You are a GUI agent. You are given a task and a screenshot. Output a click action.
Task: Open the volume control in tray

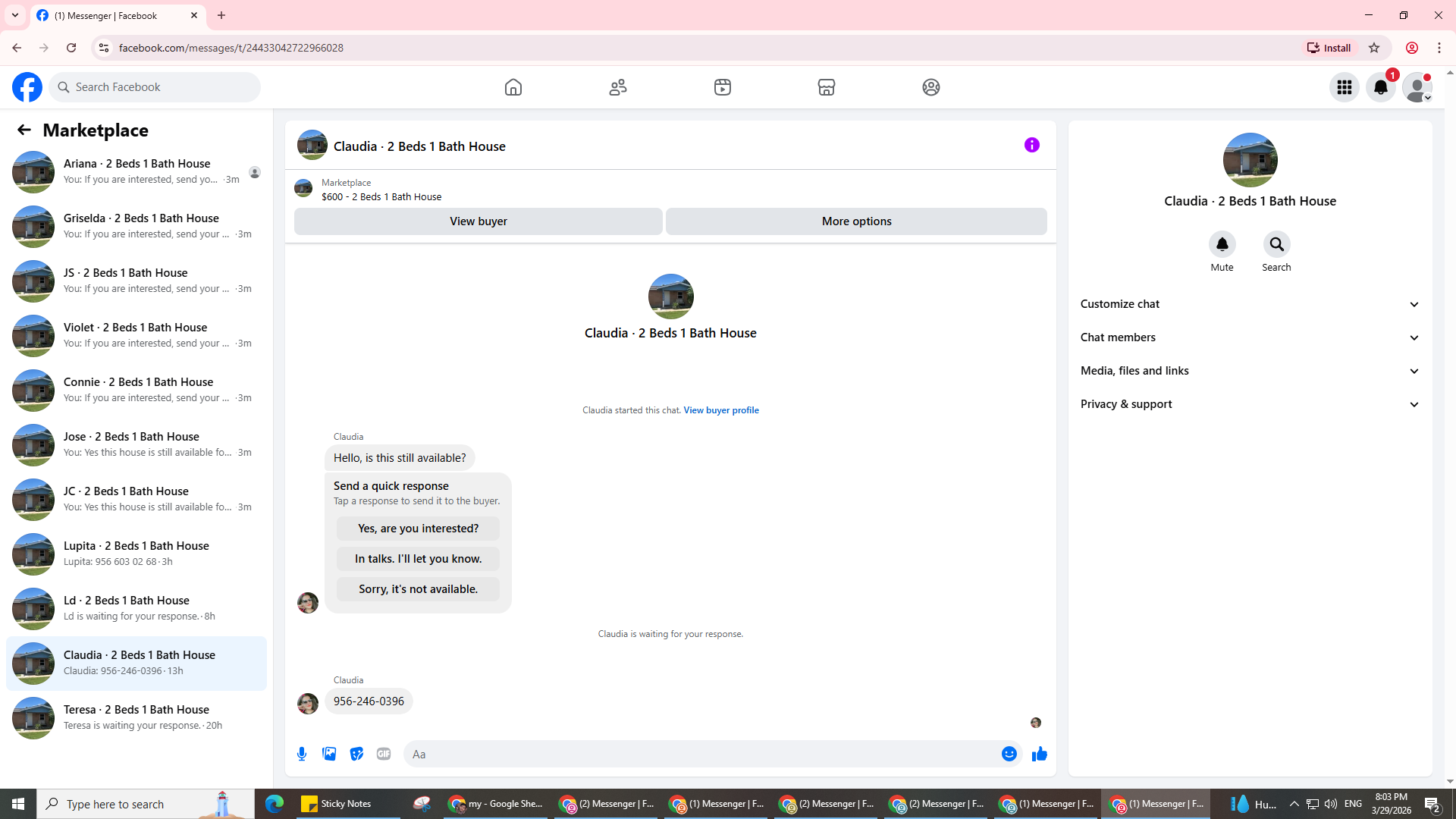pyautogui.click(x=1331, y=804)
